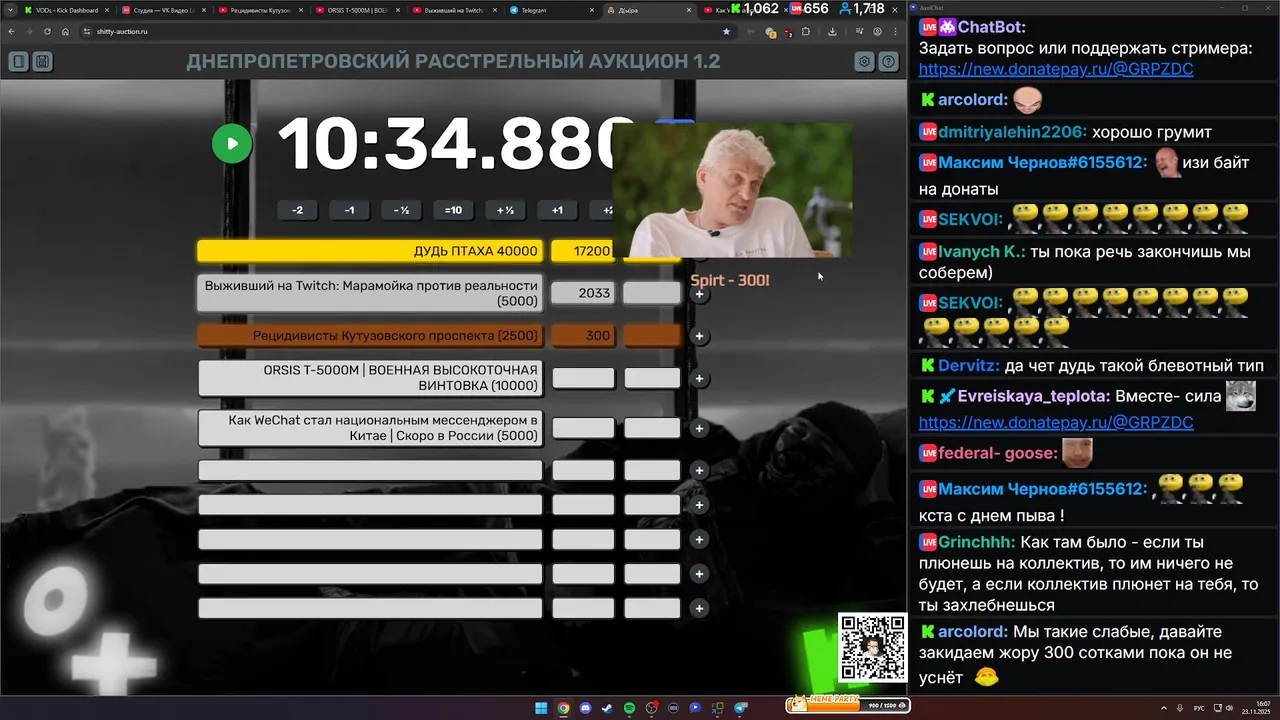Click plus button on Рецидивисты Кутузовского row
Viewport: 1280px width, 720px height.
(699, 336)
